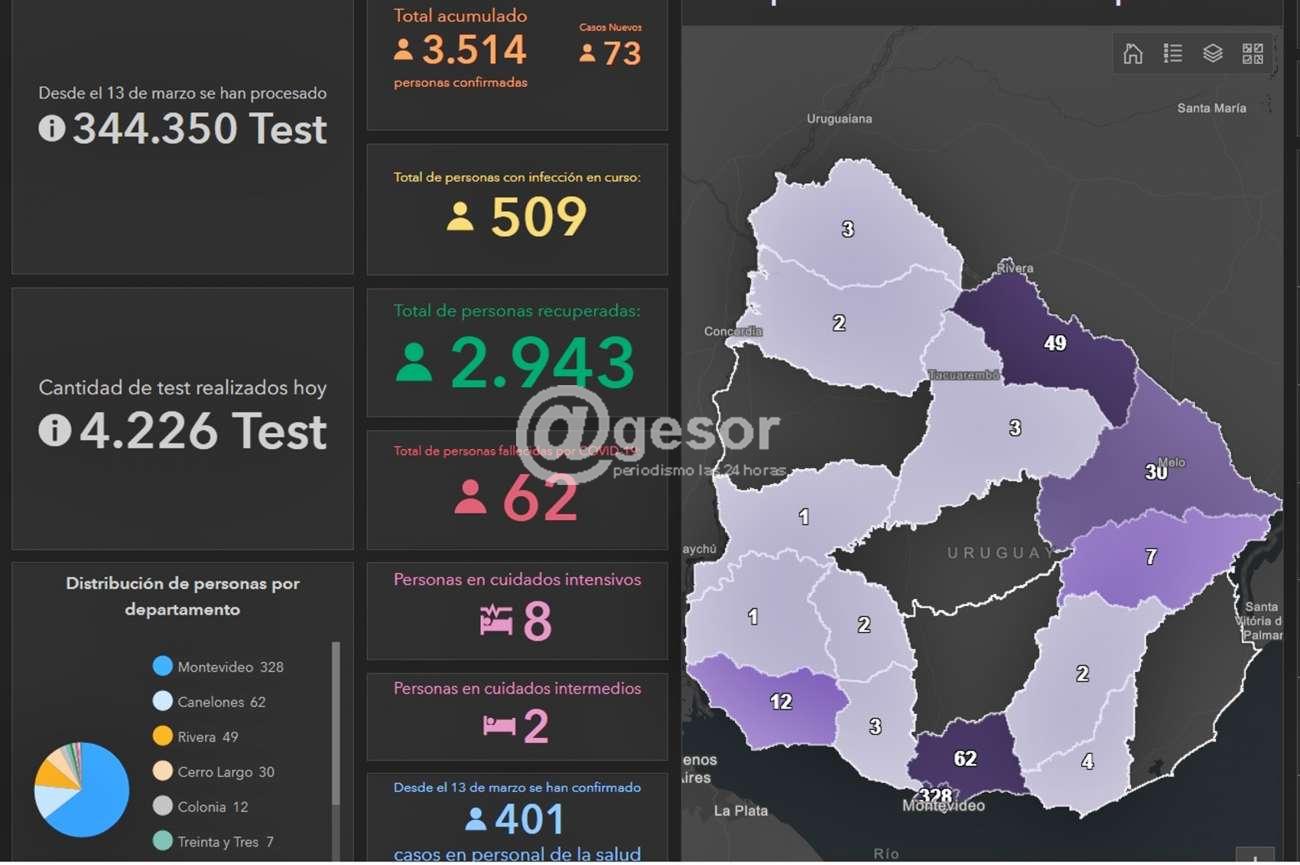Click the map Home extent icon
Viewport: 1300px width, 865px height.
pyautogui.click(x=1133, y=54)
